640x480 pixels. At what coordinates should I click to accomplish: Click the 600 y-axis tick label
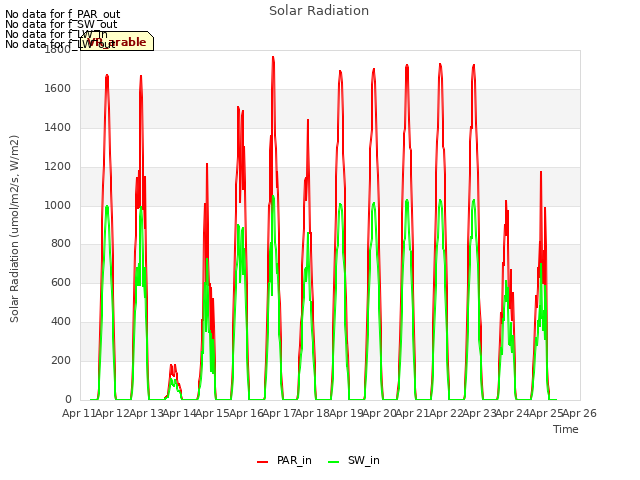pyautogui.click(x=61, y=283)
